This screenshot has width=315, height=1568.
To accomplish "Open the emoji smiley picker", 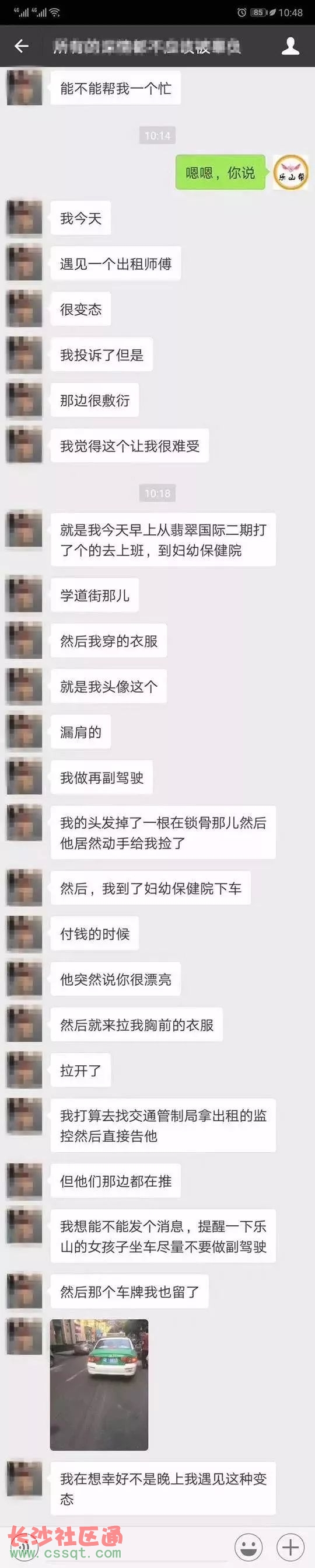I will (249, 1546).
